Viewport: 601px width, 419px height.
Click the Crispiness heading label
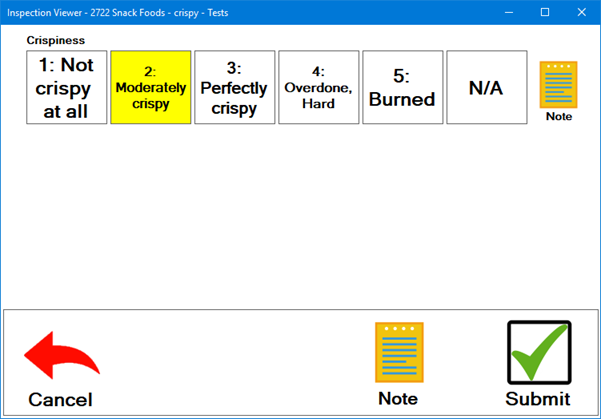pyautogui.click(x=56, y=41)
